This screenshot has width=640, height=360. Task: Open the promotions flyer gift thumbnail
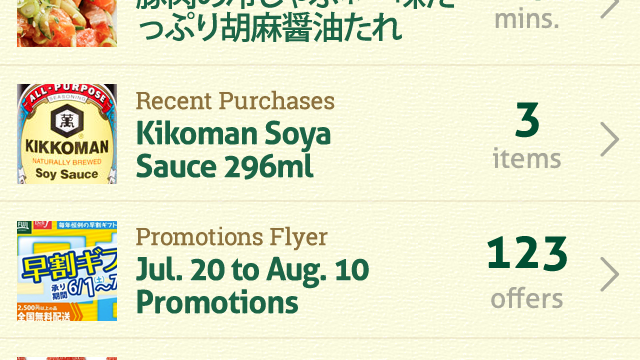tap(67, 271)
